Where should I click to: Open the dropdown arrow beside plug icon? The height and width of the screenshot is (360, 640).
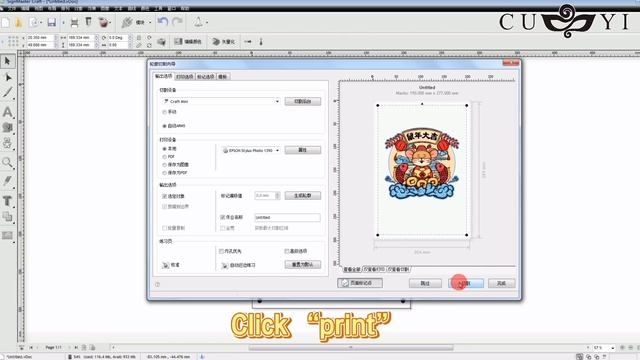(150, 22)
